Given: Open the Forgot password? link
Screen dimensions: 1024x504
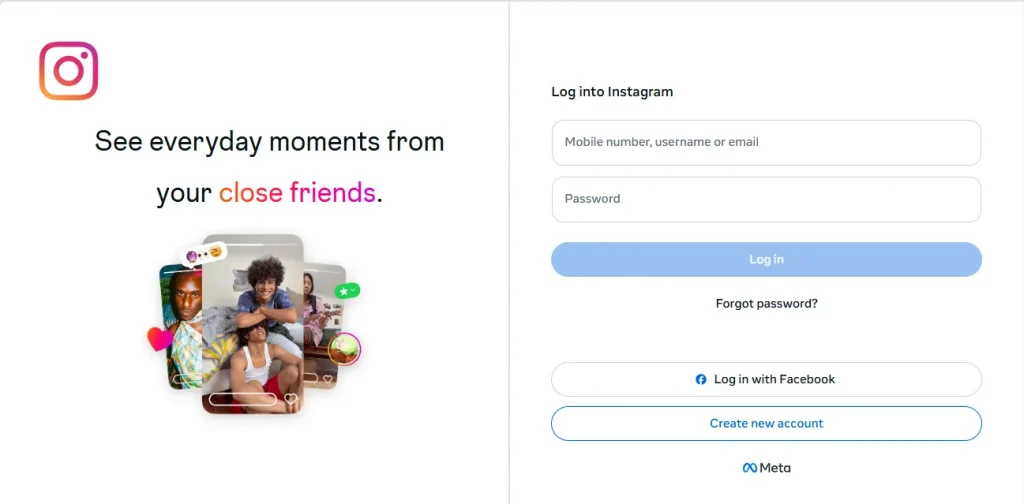Looking at the screenshot, I should 766,304.
